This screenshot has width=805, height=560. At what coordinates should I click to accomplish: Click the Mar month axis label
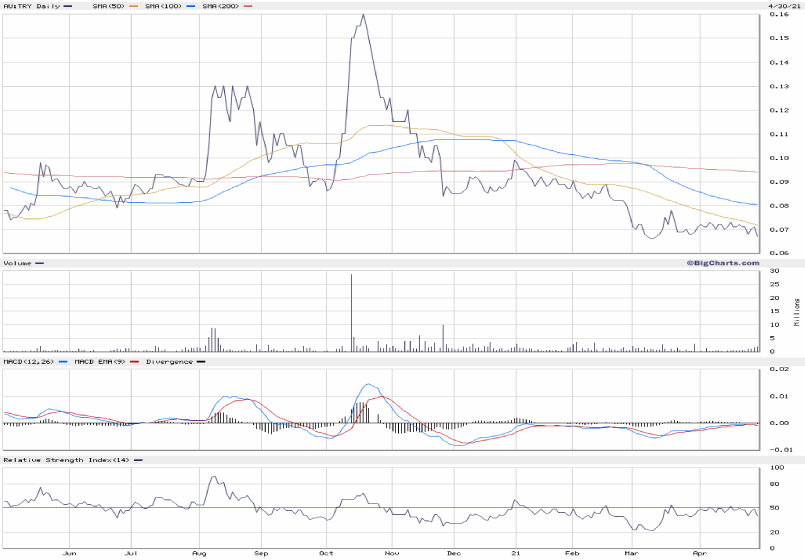coord(631,551)
